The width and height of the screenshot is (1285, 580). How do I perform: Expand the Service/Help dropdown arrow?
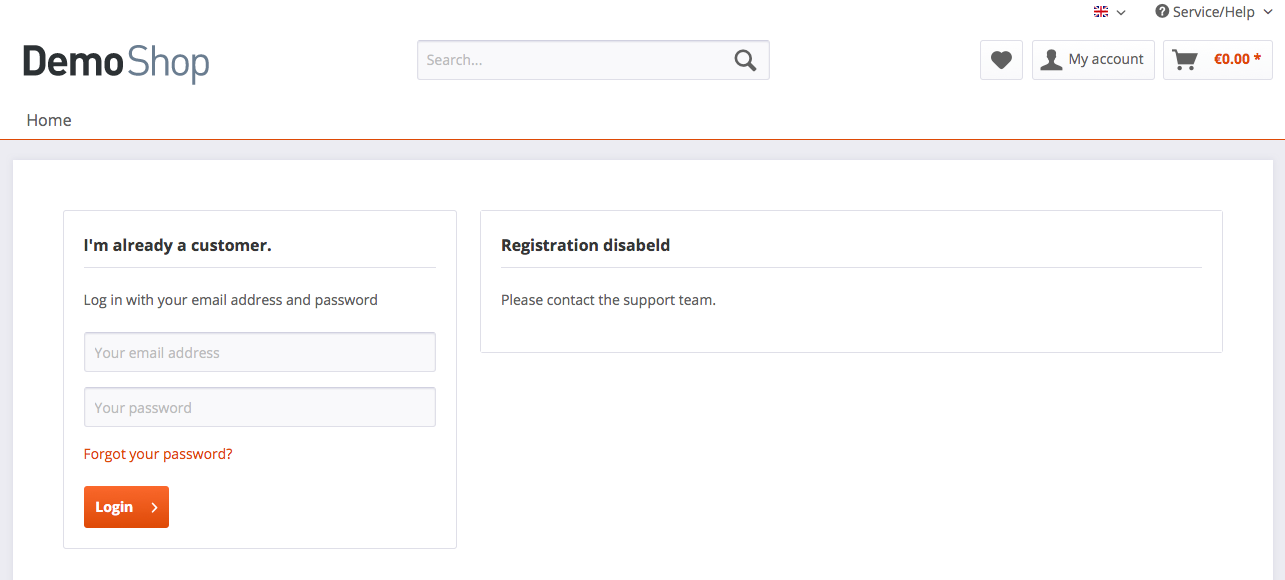pos(1267,12)
